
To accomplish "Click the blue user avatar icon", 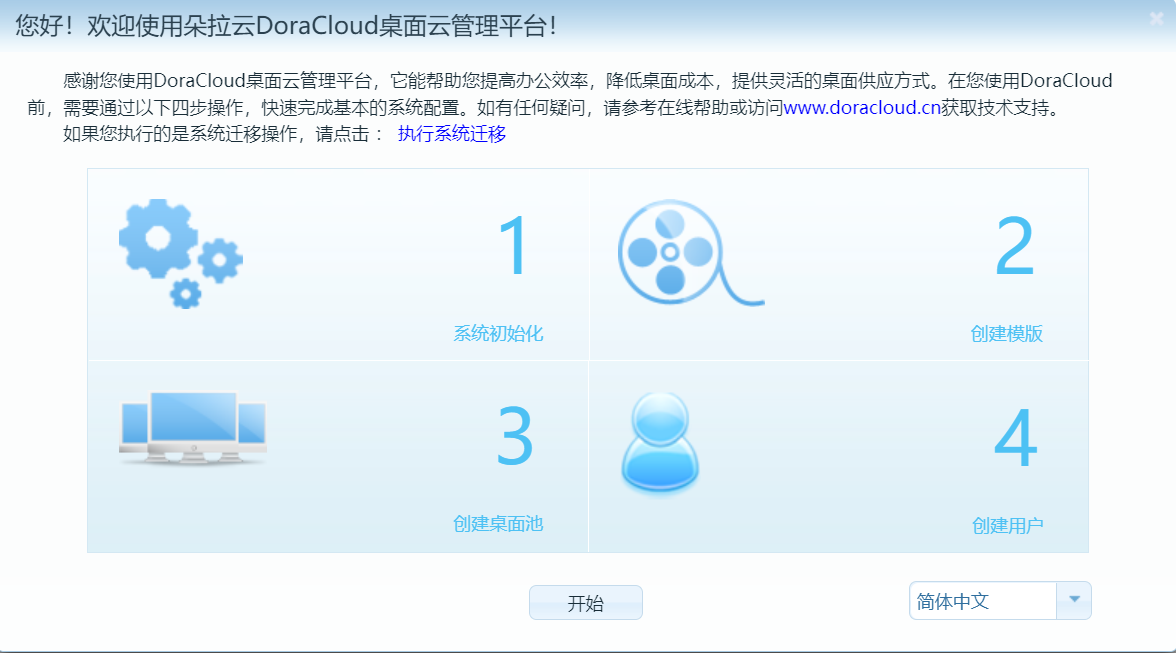I will (x=659, y=441).
